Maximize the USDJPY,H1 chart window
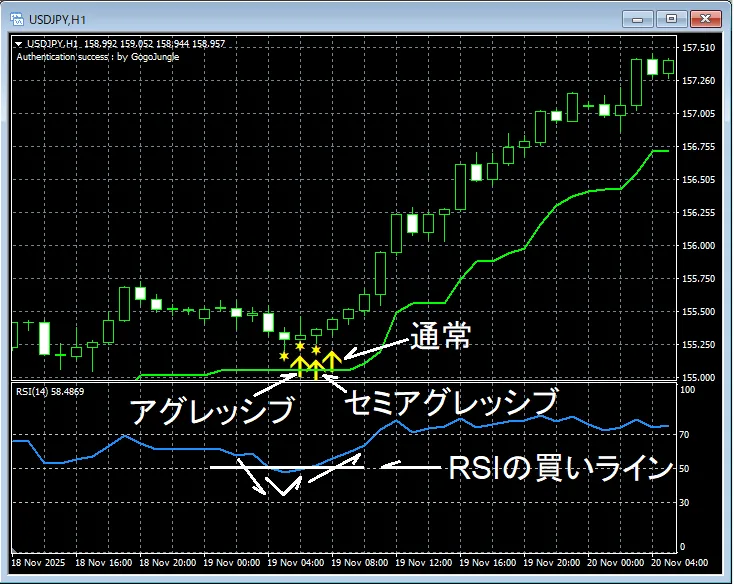The height and width of the screenshot is (584, 734). pos(671,19)
